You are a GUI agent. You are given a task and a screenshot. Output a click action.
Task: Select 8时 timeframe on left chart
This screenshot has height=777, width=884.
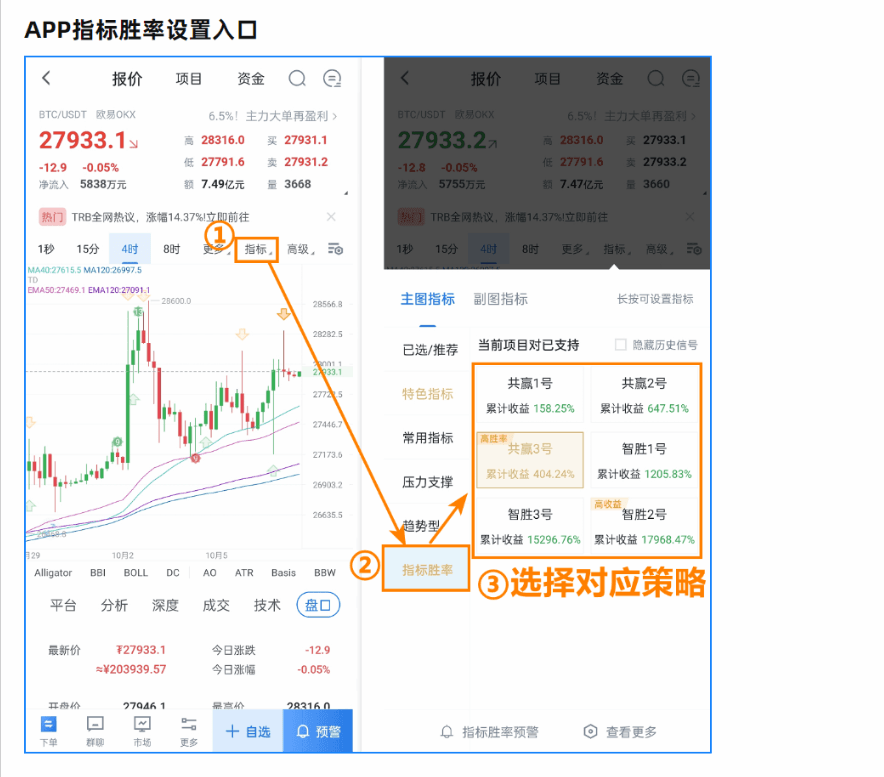point(171,249)
